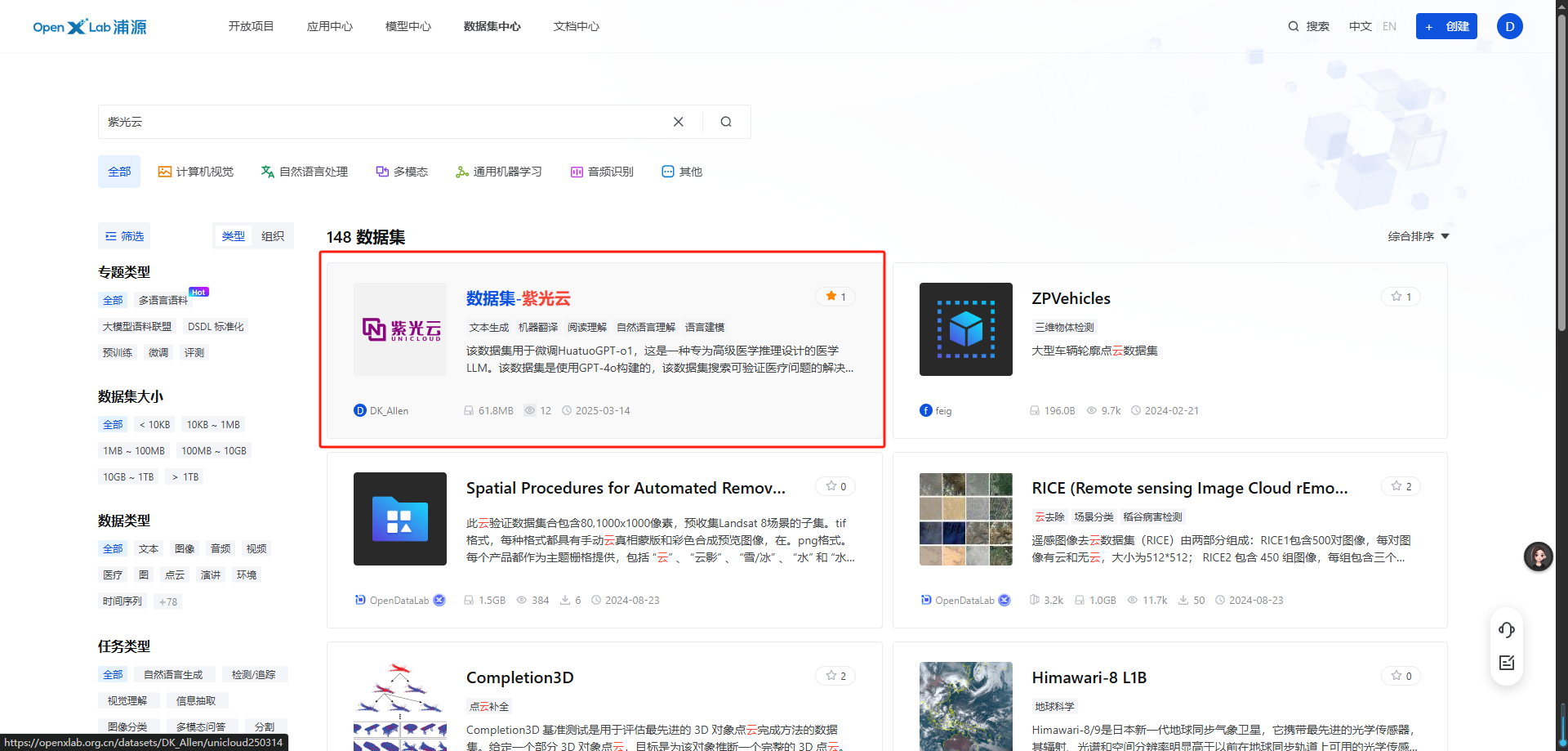This screenshot has width=1568, height=751.
Task: Click the 创建 create button
Action: [x=1446, y=26]
